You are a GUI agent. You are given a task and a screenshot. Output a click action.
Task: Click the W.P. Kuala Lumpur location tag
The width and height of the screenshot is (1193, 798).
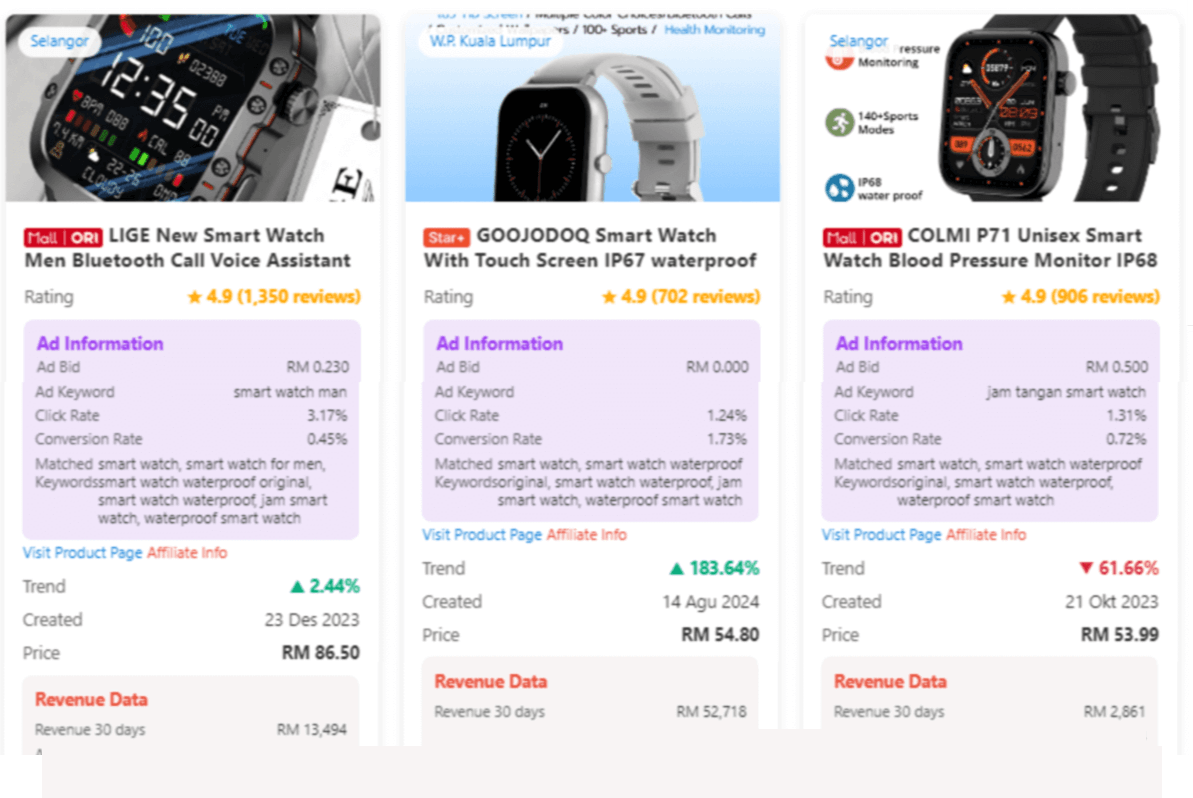point(490,41)
